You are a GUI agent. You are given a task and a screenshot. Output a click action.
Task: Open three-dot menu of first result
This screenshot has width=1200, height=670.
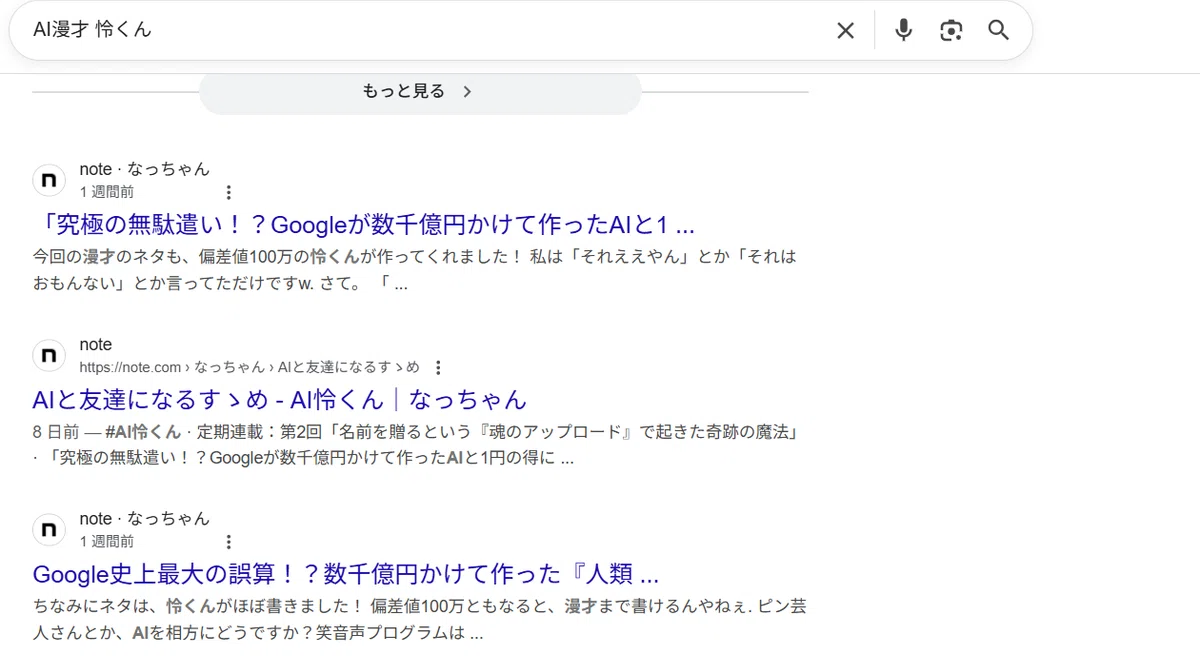pyautogui.click(x=229, y=192)
